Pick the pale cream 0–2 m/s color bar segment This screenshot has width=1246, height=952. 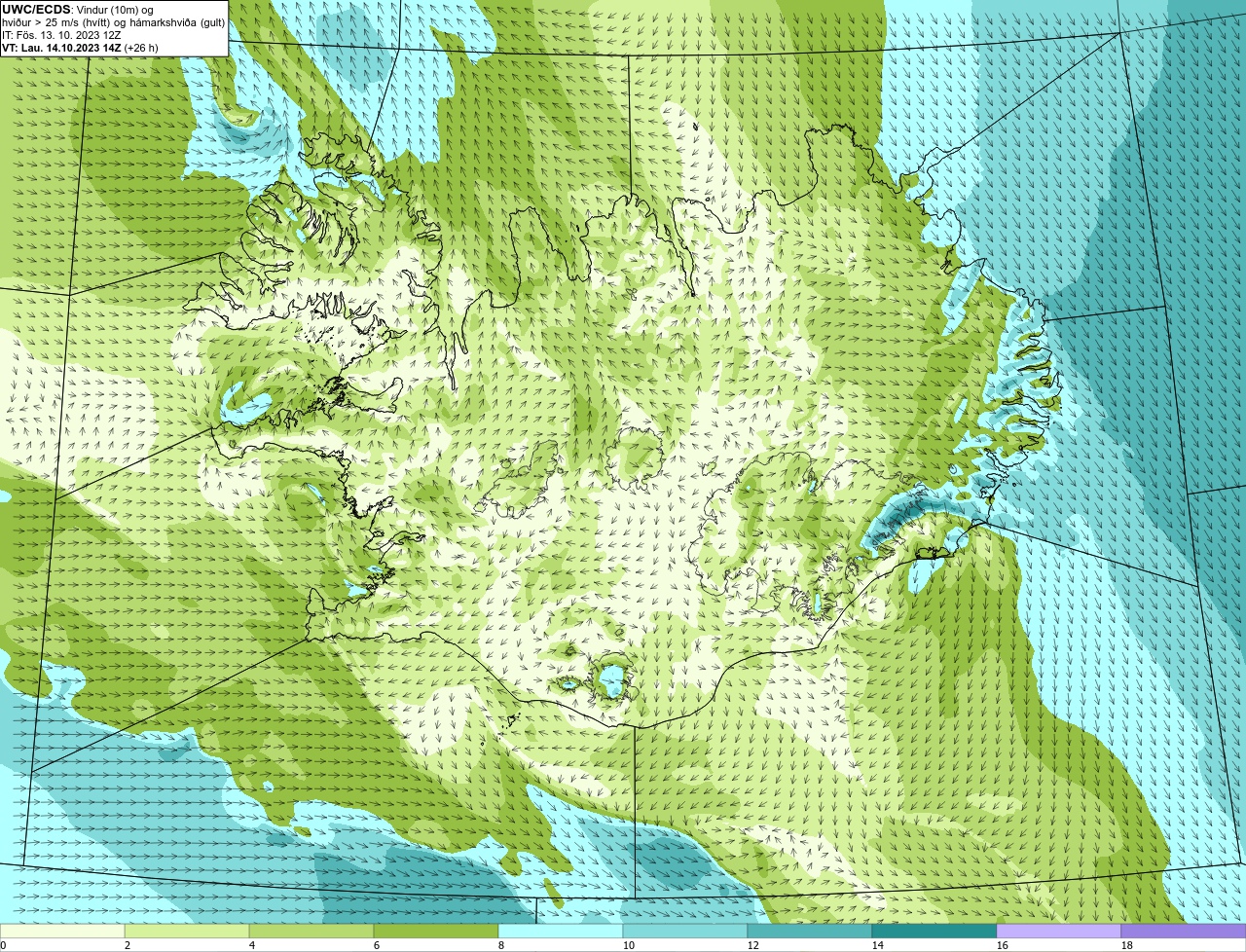coord(62,932)
